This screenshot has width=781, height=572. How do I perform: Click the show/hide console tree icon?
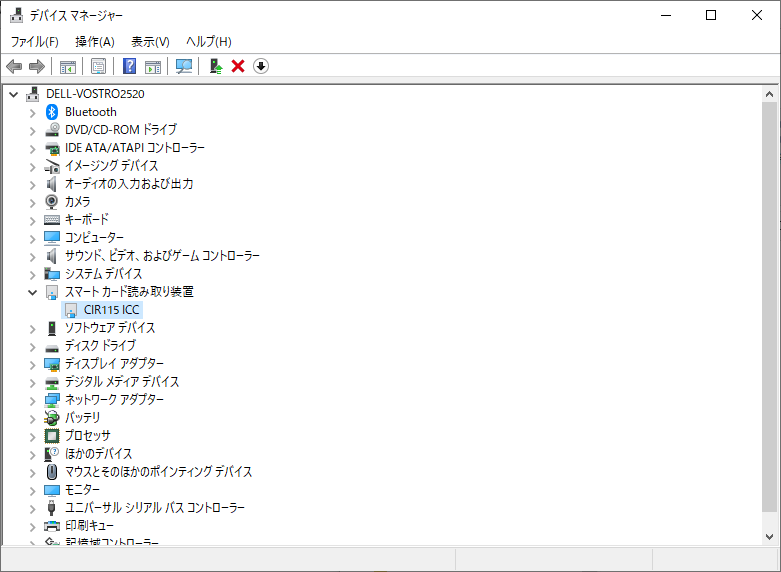[x=68, y=66]
